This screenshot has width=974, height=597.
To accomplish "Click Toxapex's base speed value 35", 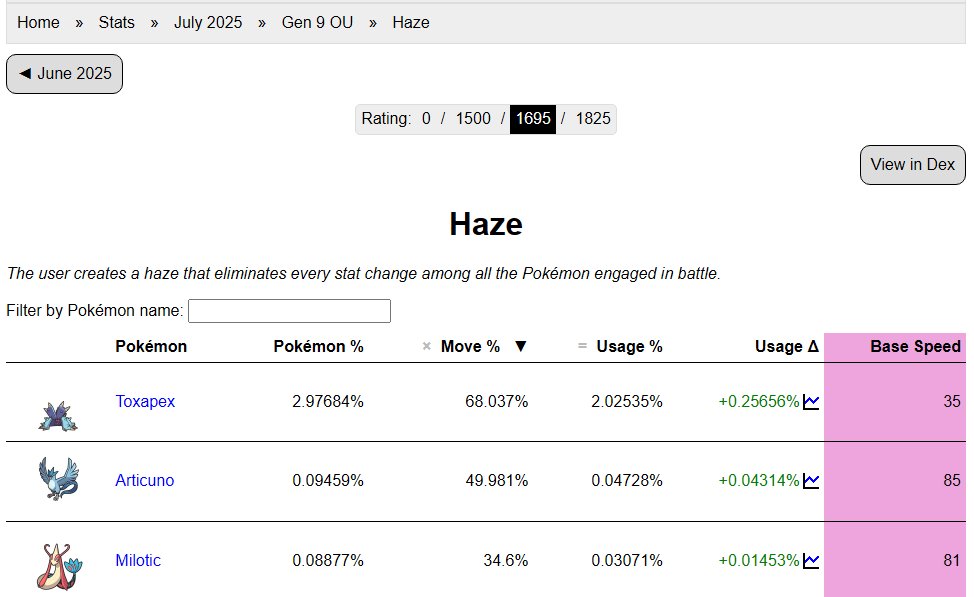I will click(x=952, y=402).
